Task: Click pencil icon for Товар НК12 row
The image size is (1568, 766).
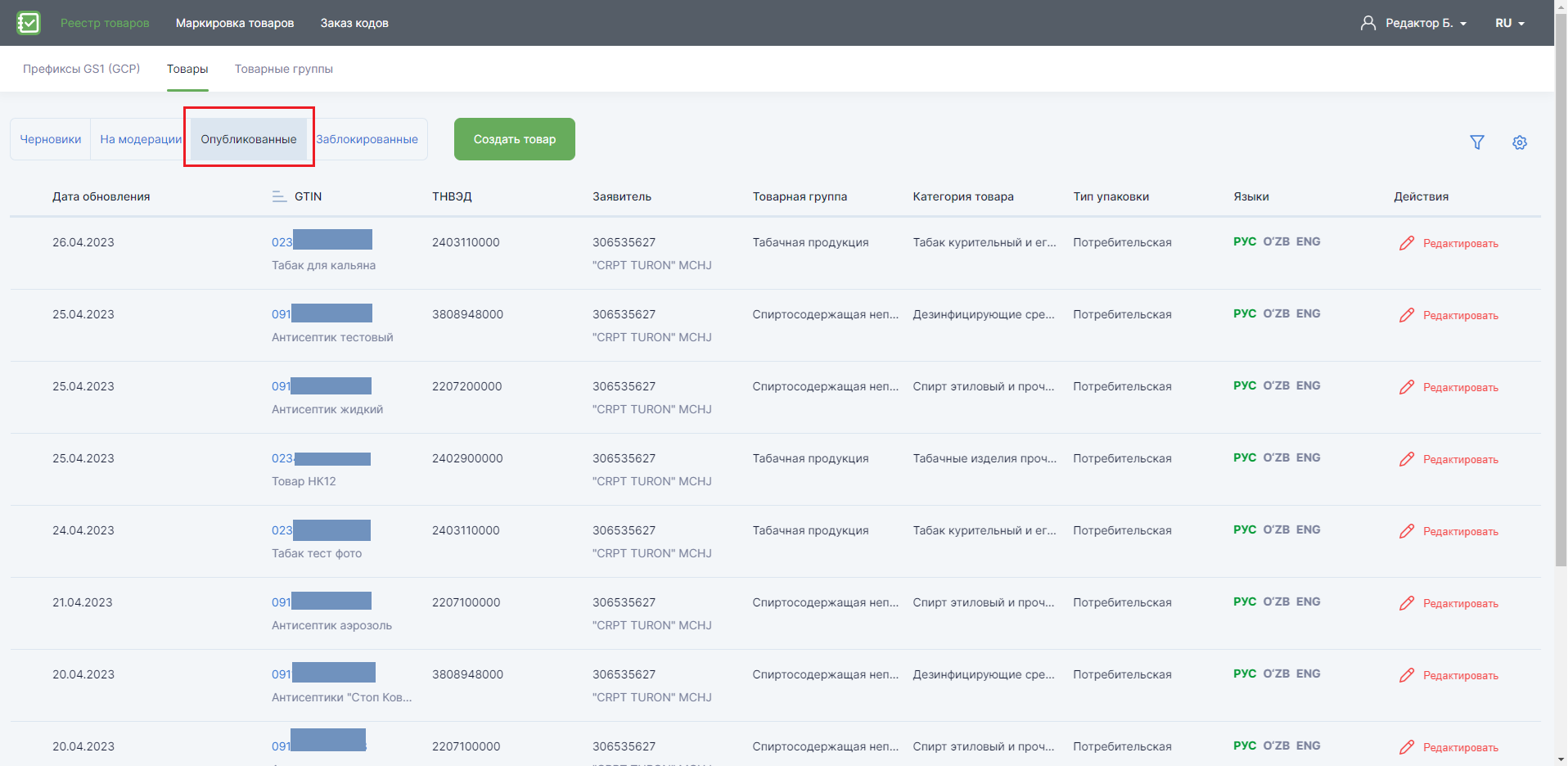Action: (x=1407, y=459)
